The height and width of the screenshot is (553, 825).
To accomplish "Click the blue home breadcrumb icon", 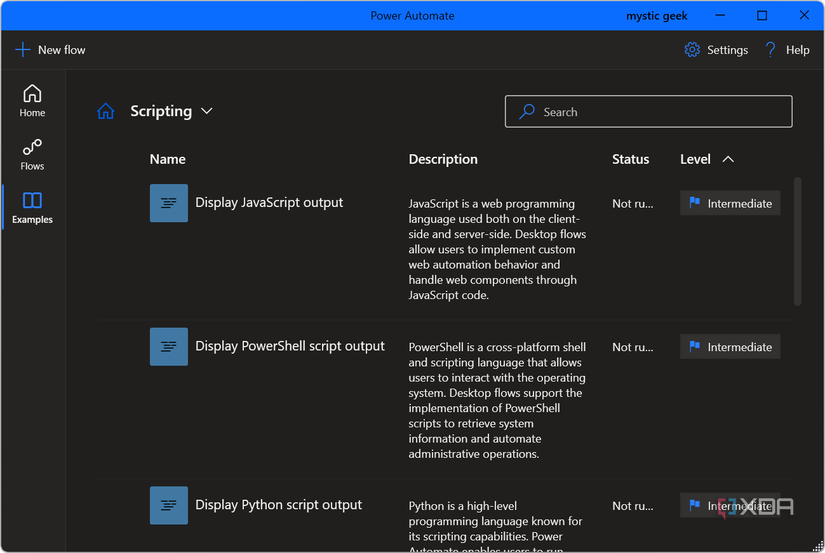I will (106, 111).
